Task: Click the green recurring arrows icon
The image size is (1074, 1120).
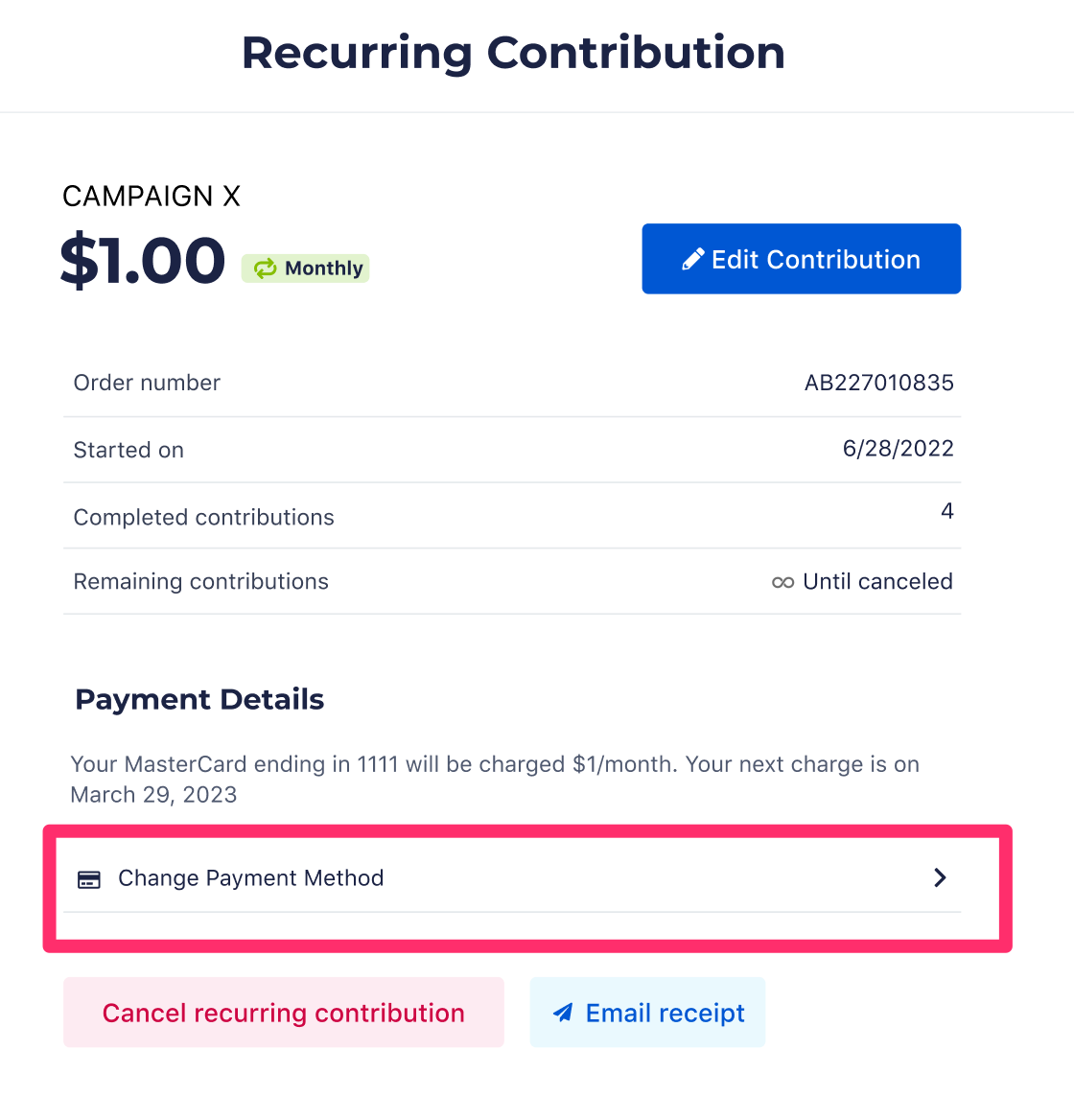Action: pyautogui.click(x=265, y=268)
